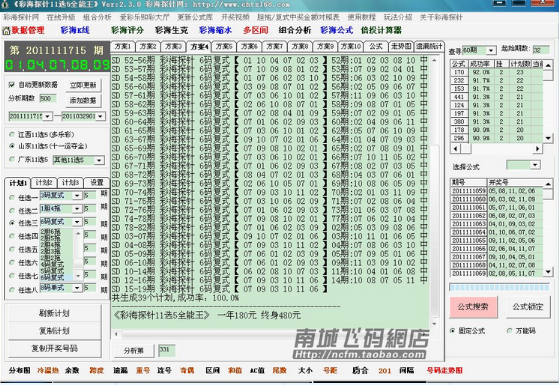The height and width of the screenshot is (385, 559).
Task: Click the scroll-down arrow of the draw numbers list
Action: pyautogui.click(x=548, y=272)
